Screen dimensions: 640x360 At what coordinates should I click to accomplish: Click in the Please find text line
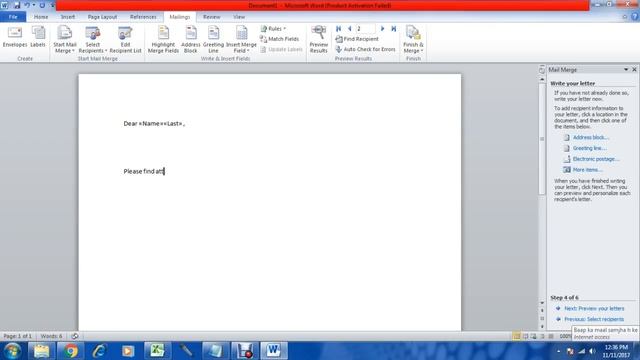click(144, 171)
